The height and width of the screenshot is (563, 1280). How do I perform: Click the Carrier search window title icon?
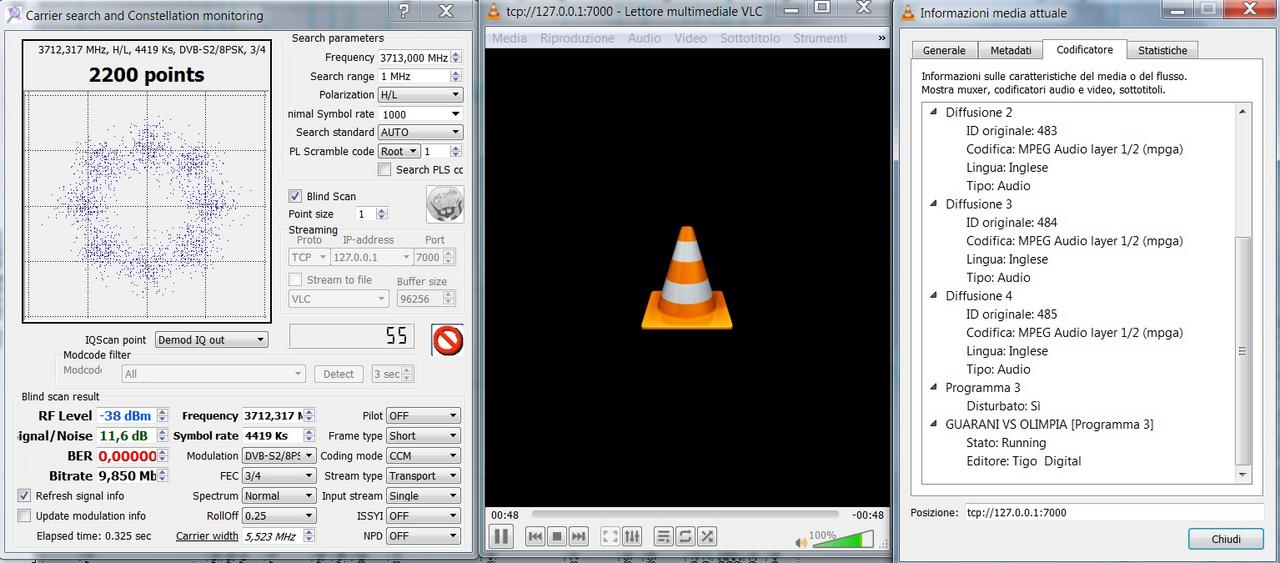[x=13, y=15]
